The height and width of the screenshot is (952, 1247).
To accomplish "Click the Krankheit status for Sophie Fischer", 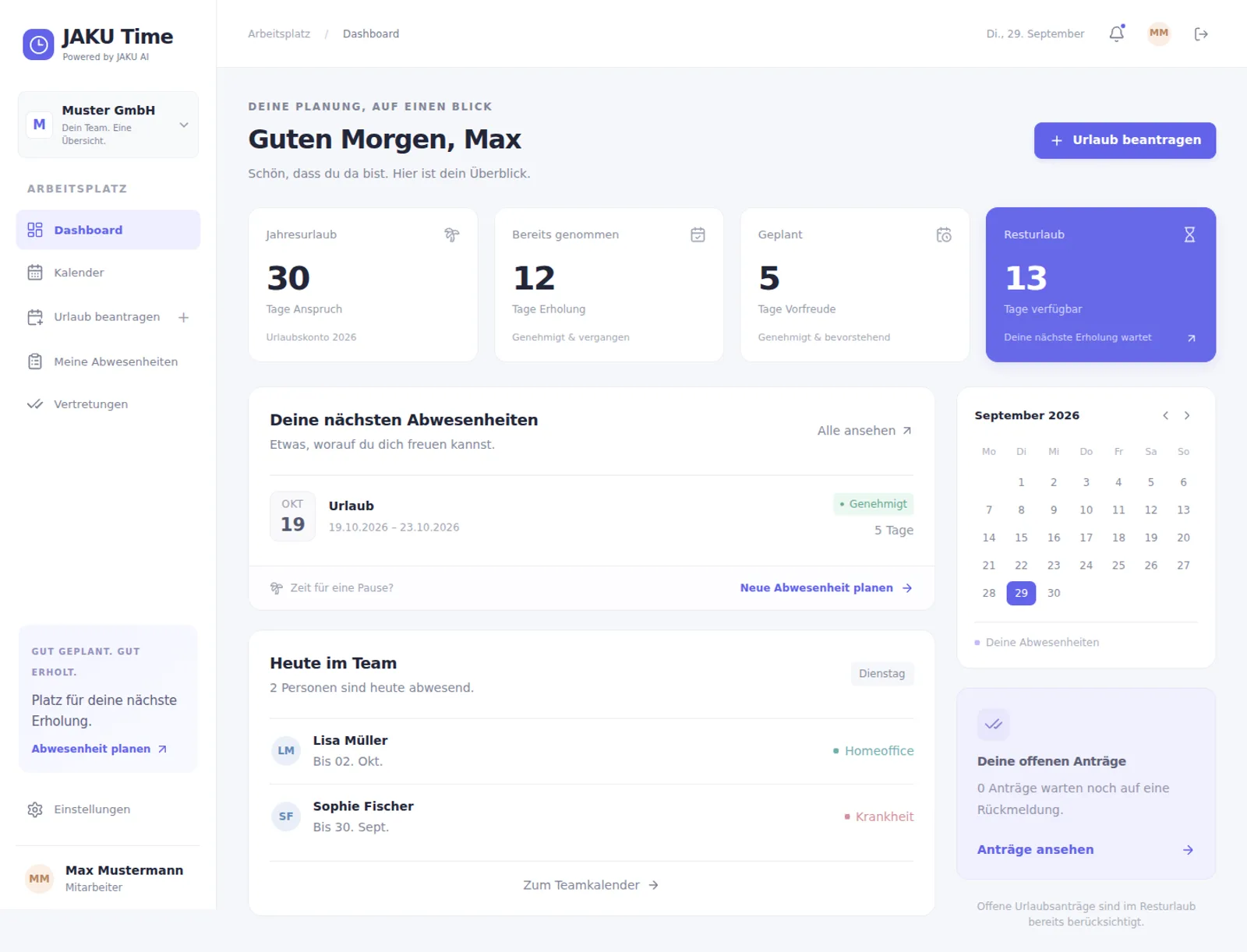I will tap(878, 816).
